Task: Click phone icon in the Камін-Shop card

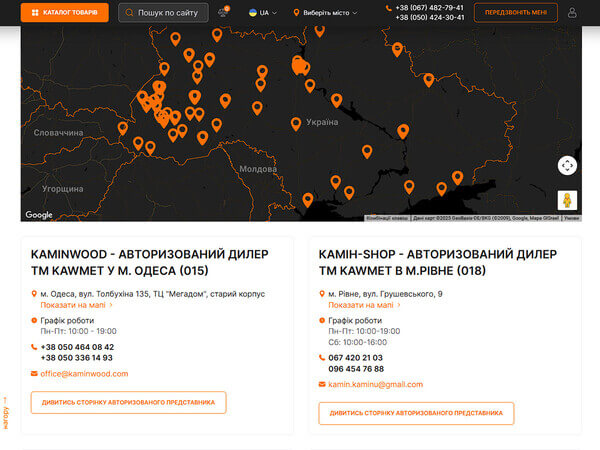Action: (322, 358)
